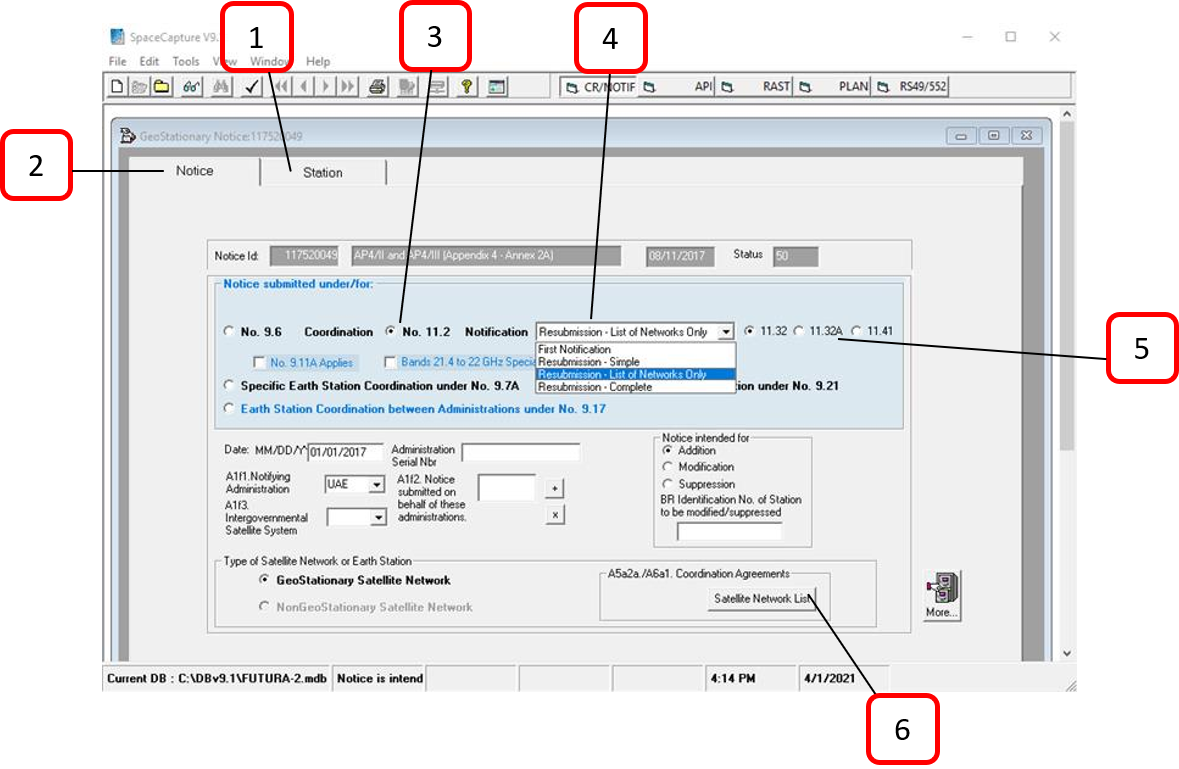Click the plus button to add administration
Viewport: 1179px width, 769px height.
click(x=555, y=489)
